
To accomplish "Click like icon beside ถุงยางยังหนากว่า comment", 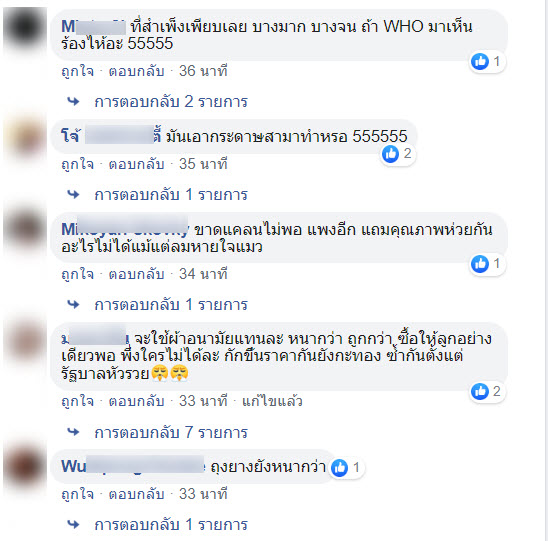I will click(339, 468).
